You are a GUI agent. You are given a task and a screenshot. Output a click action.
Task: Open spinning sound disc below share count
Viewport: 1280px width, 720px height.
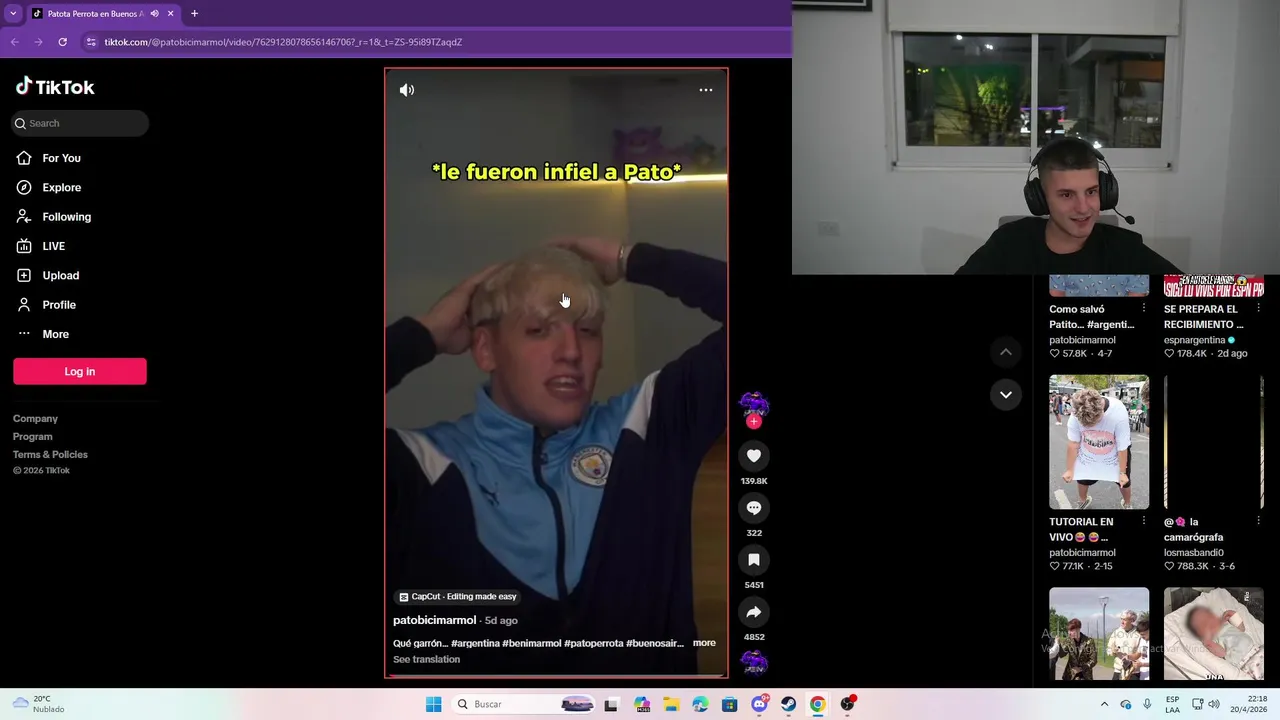[x=754, y=662]
